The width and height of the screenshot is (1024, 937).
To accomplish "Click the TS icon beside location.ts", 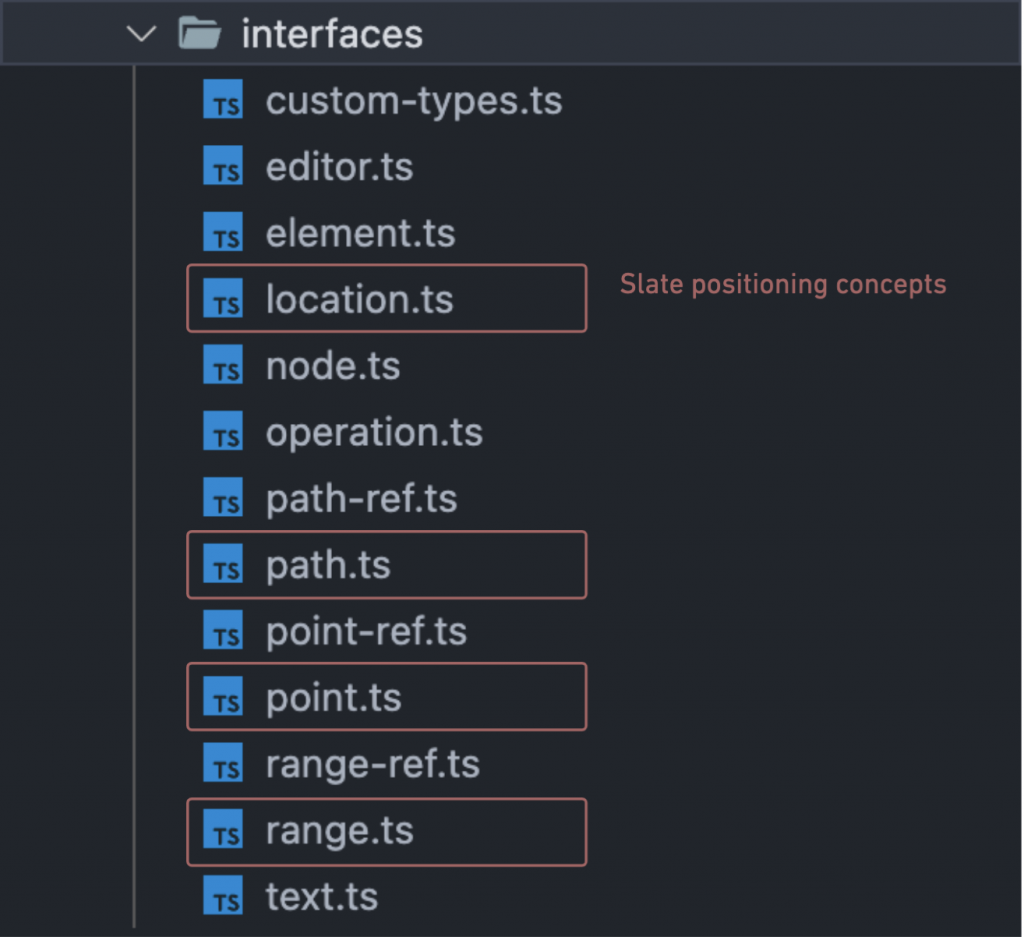I will click(223, 300).
